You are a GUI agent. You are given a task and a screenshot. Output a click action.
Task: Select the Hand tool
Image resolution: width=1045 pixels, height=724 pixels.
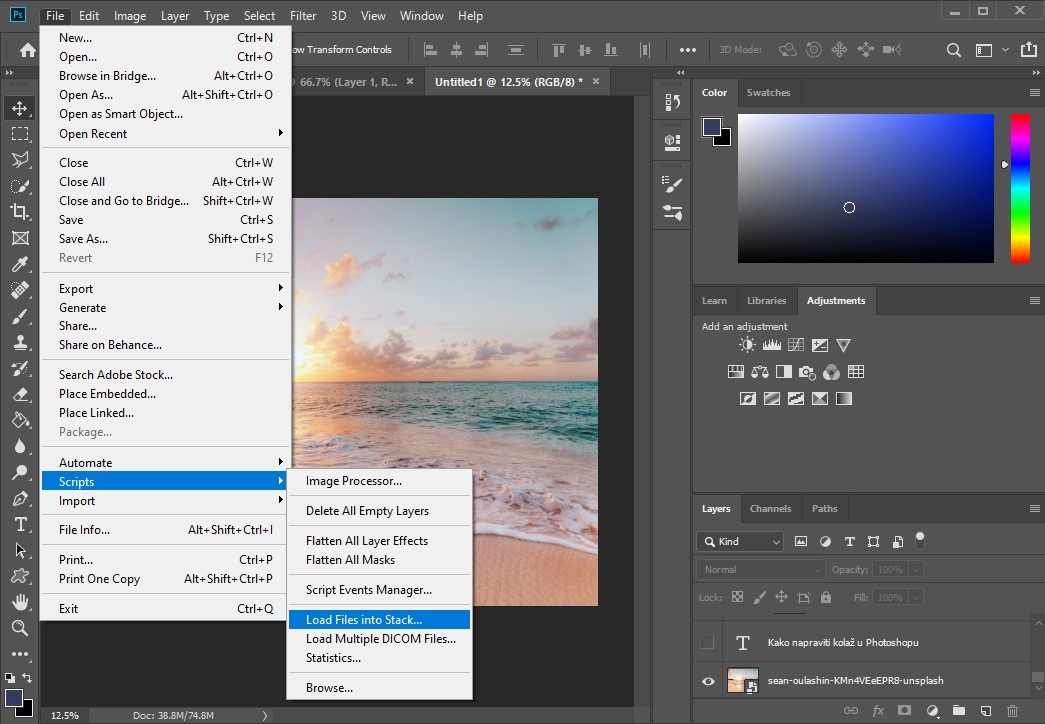click(20, 602)
